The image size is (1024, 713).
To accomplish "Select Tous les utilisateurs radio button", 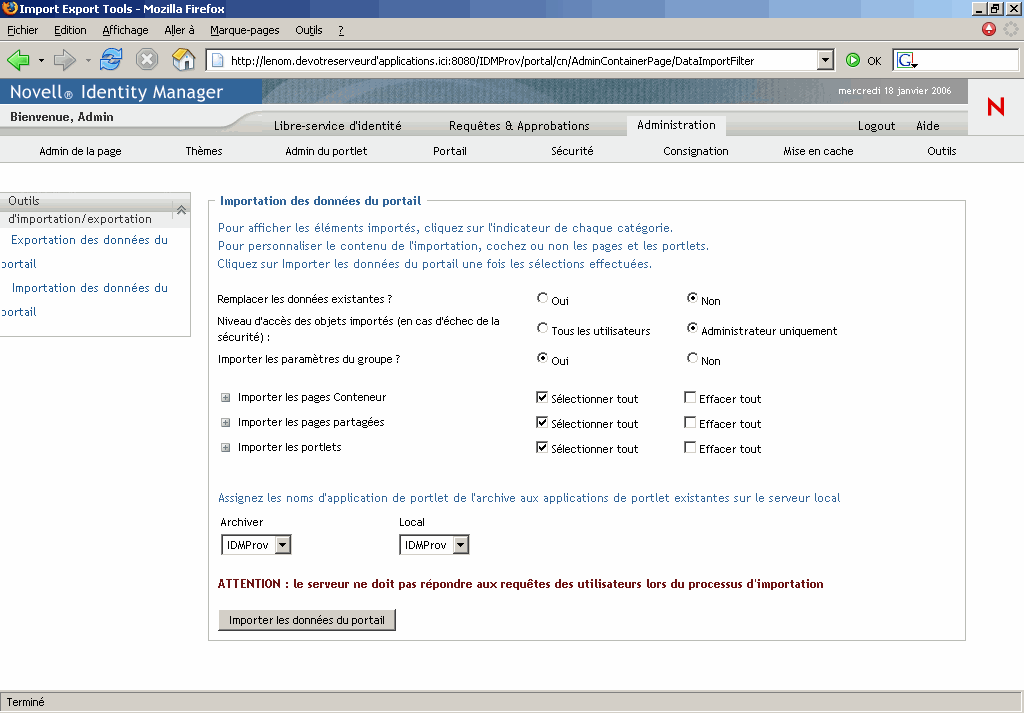I will click(542, 328).
